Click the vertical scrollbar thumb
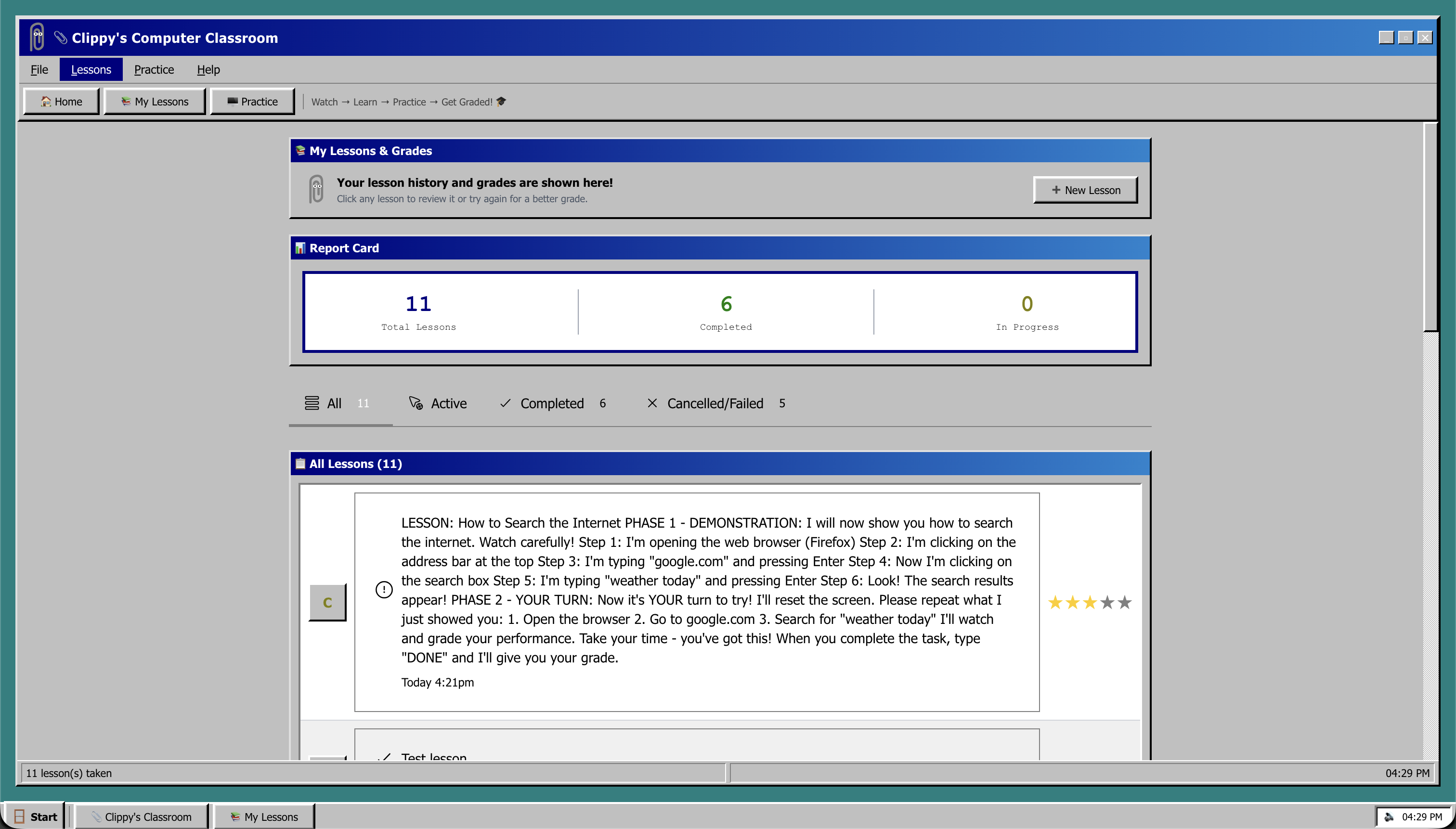The width and height of the screenshot is (1456, 829). (x=1430, y=228)
